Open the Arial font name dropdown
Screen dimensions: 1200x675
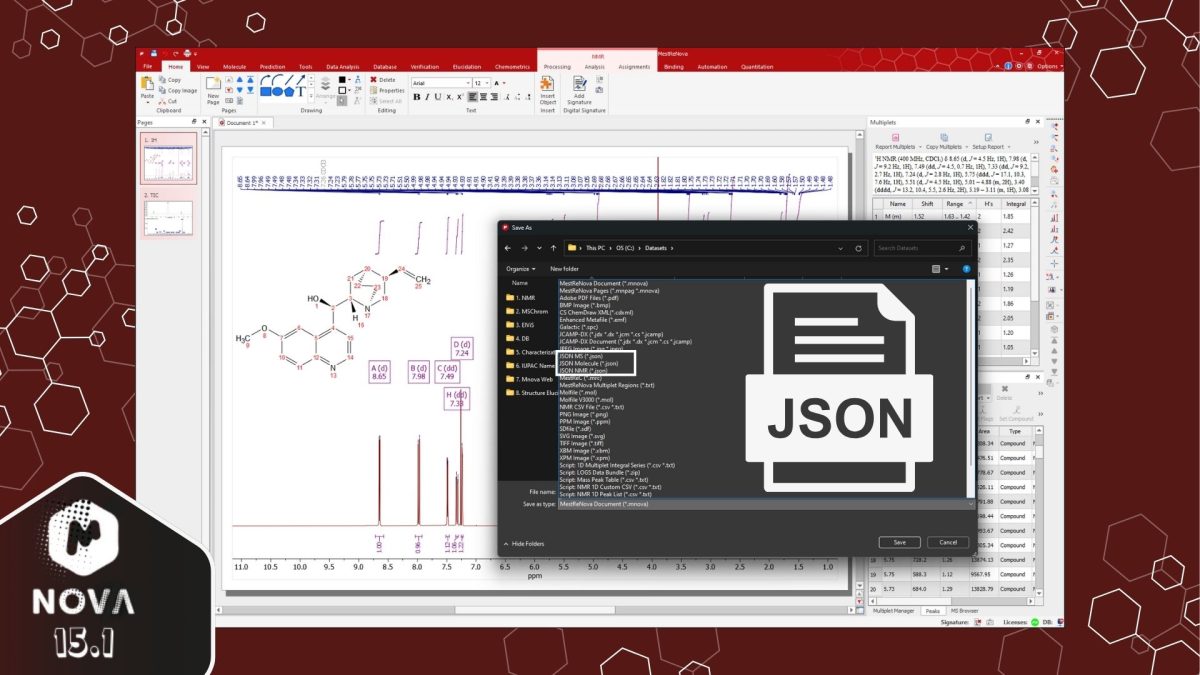click(466, 83)
